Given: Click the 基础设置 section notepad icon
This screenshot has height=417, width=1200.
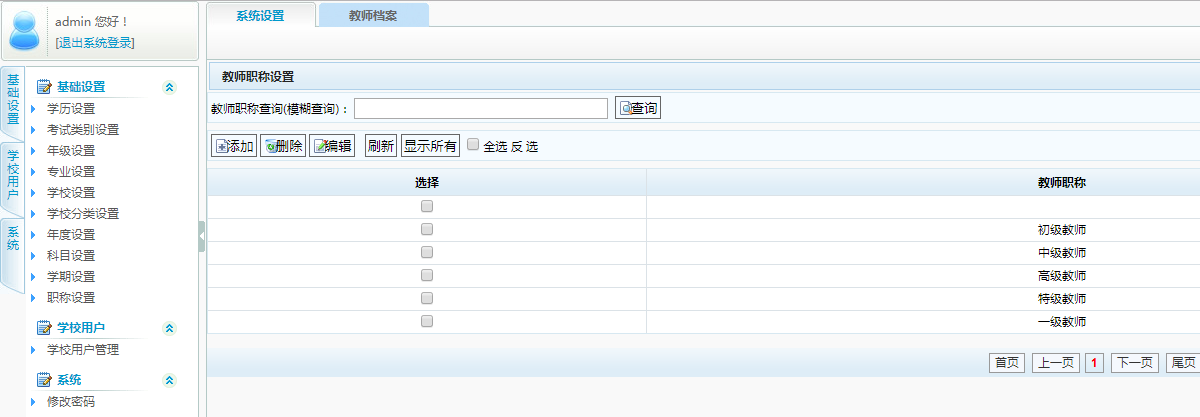Looking at the screenshot, I should pos(44,87).
